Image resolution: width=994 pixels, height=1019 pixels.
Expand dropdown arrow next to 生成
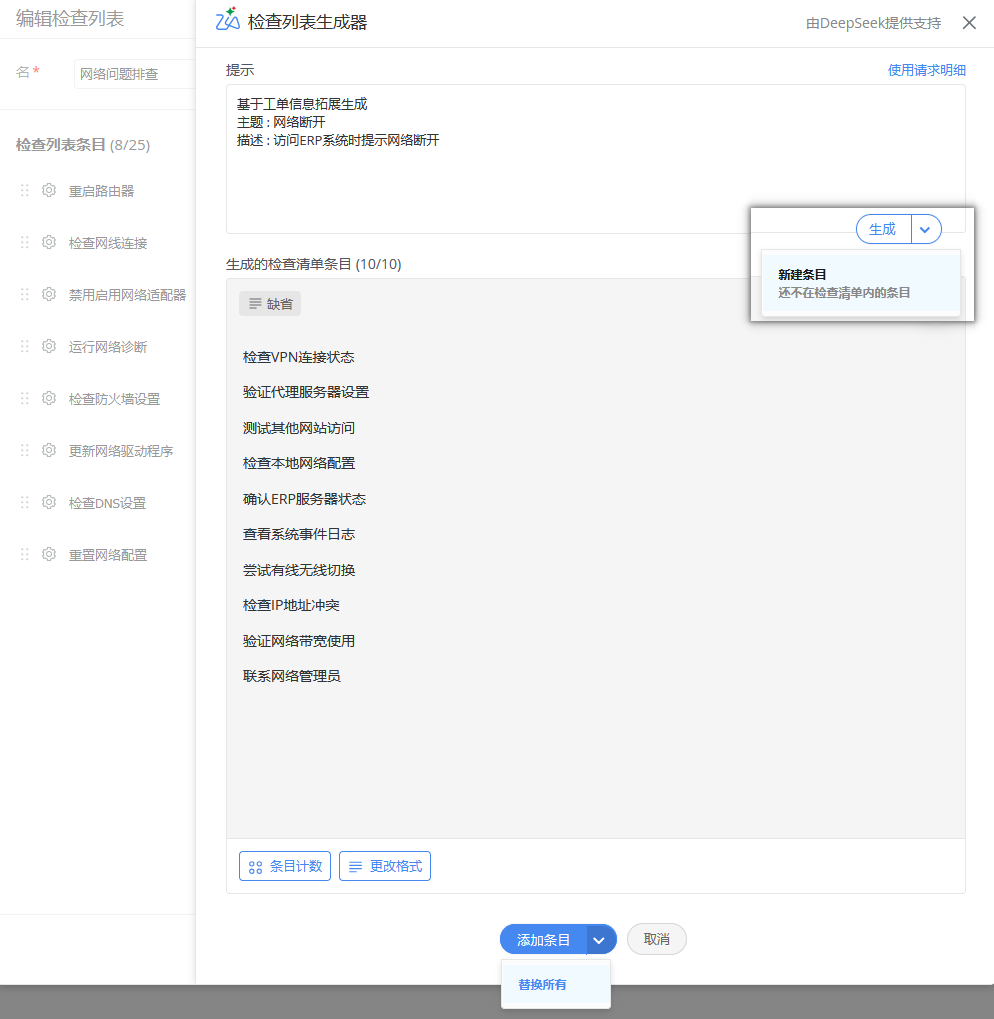point(926,230)
